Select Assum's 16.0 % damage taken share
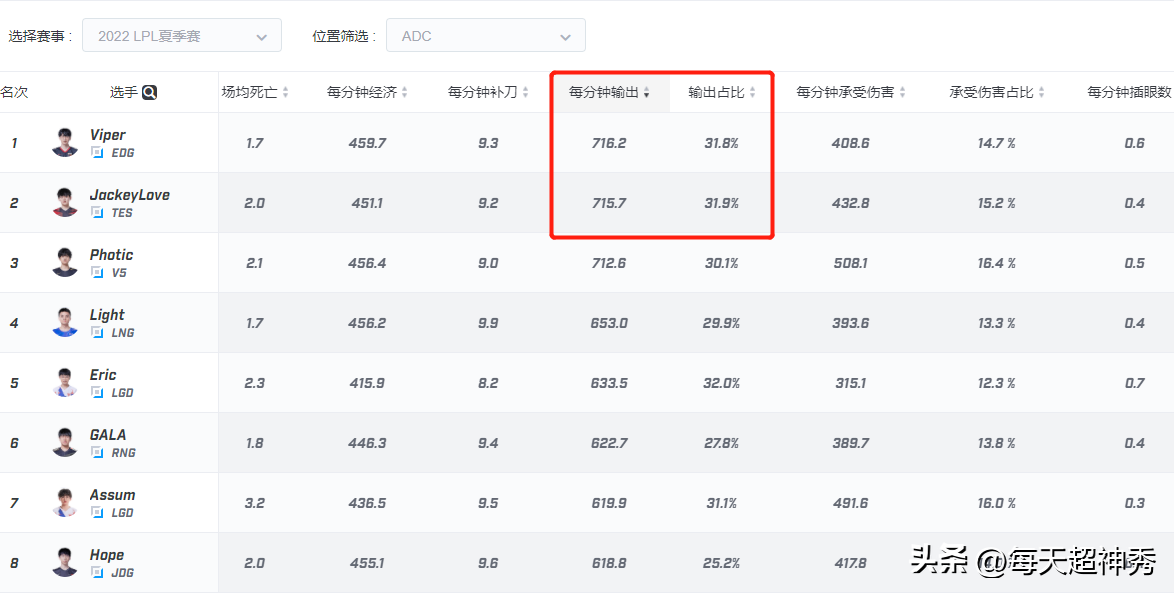 997,502
